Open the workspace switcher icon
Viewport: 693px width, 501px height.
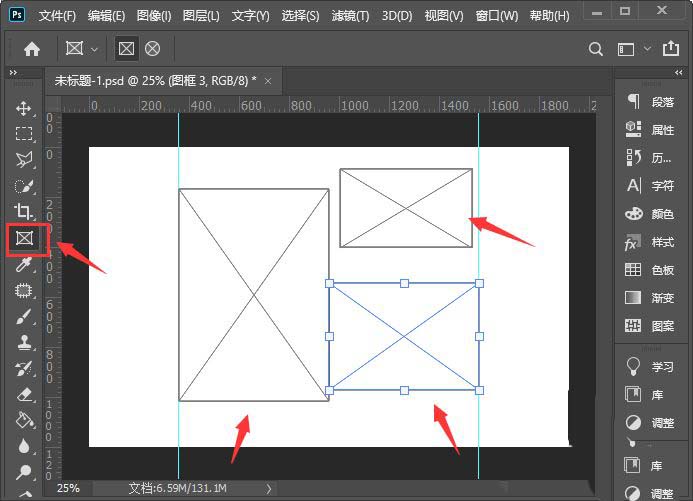(626, 49)
